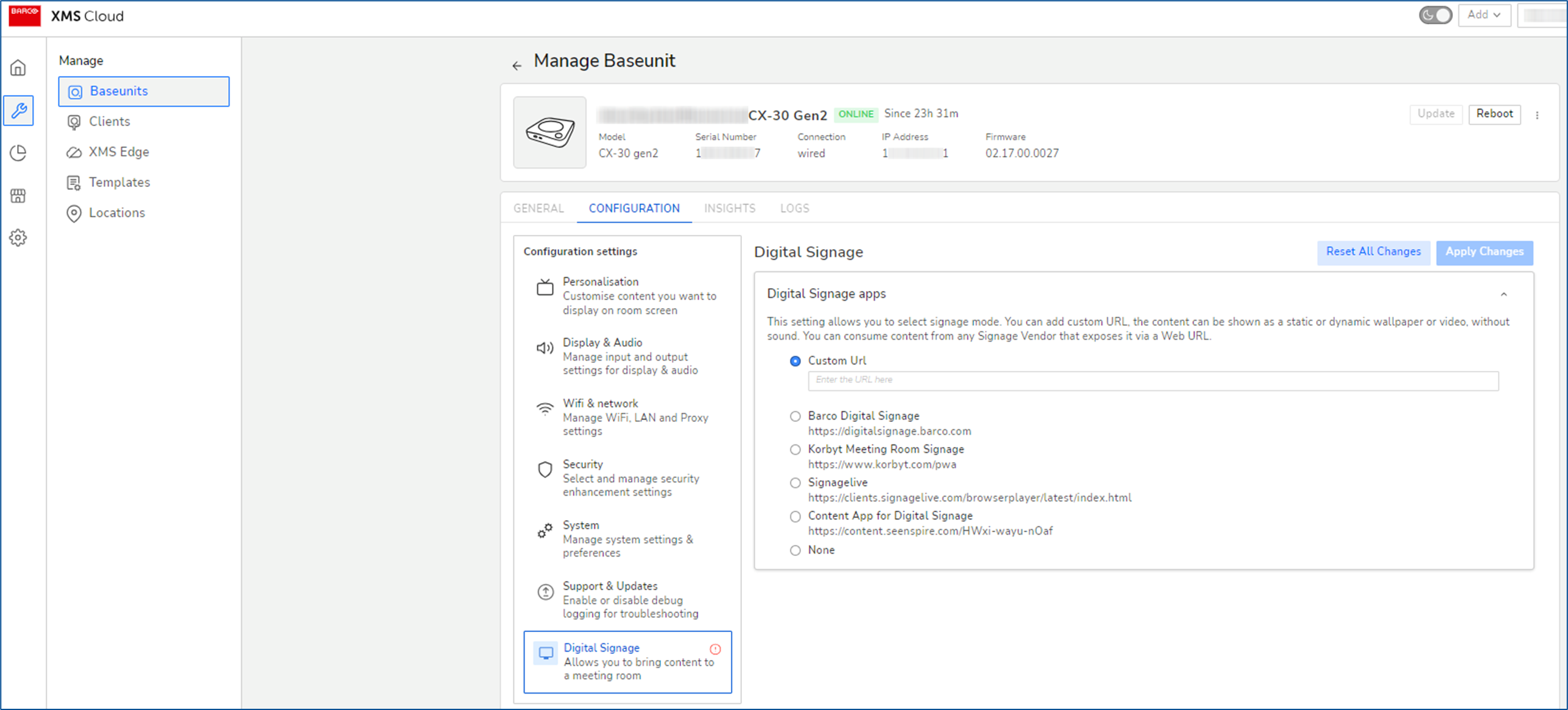Select the Signagelive radio button
The height and width of the screenshot is (710, 1568).
[x=795, y=483]
